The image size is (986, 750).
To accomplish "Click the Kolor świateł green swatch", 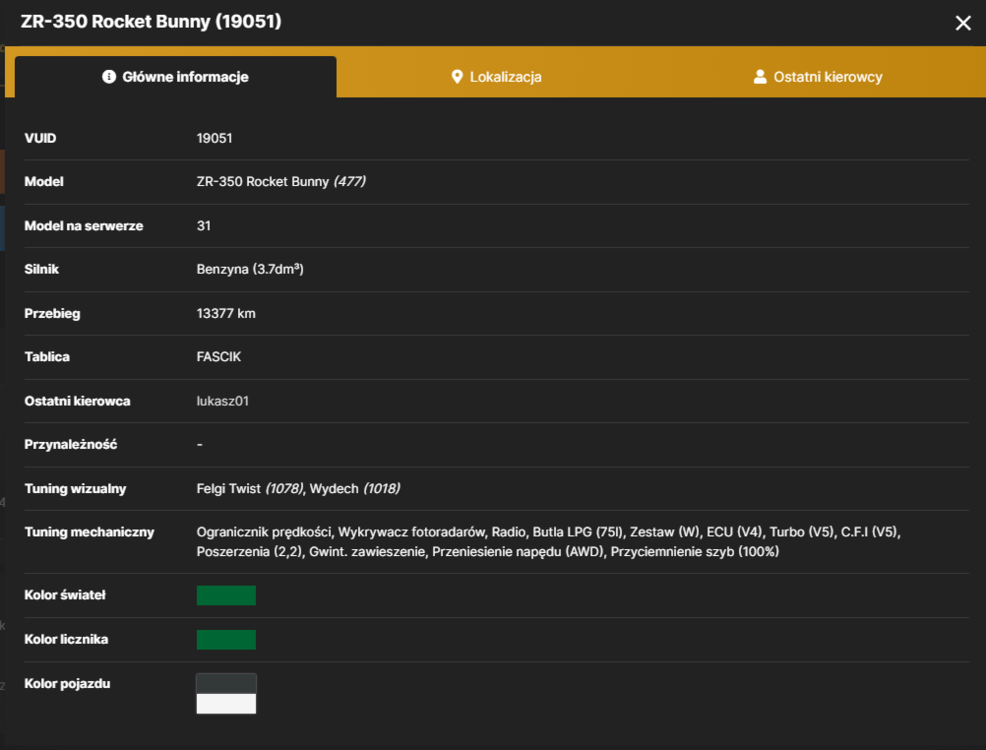I will pyautogui.click(x=226, y=595).
